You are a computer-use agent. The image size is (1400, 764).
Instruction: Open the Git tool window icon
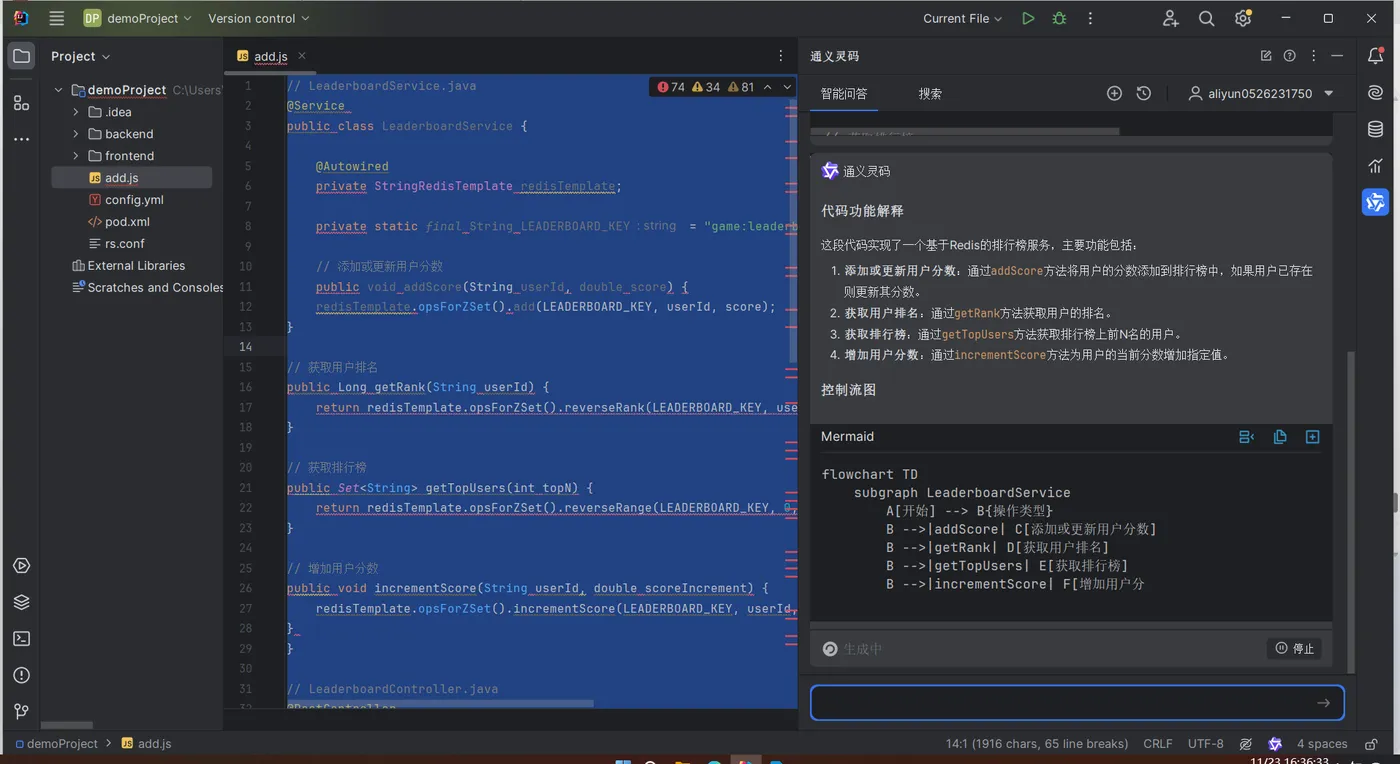point(21,711)
